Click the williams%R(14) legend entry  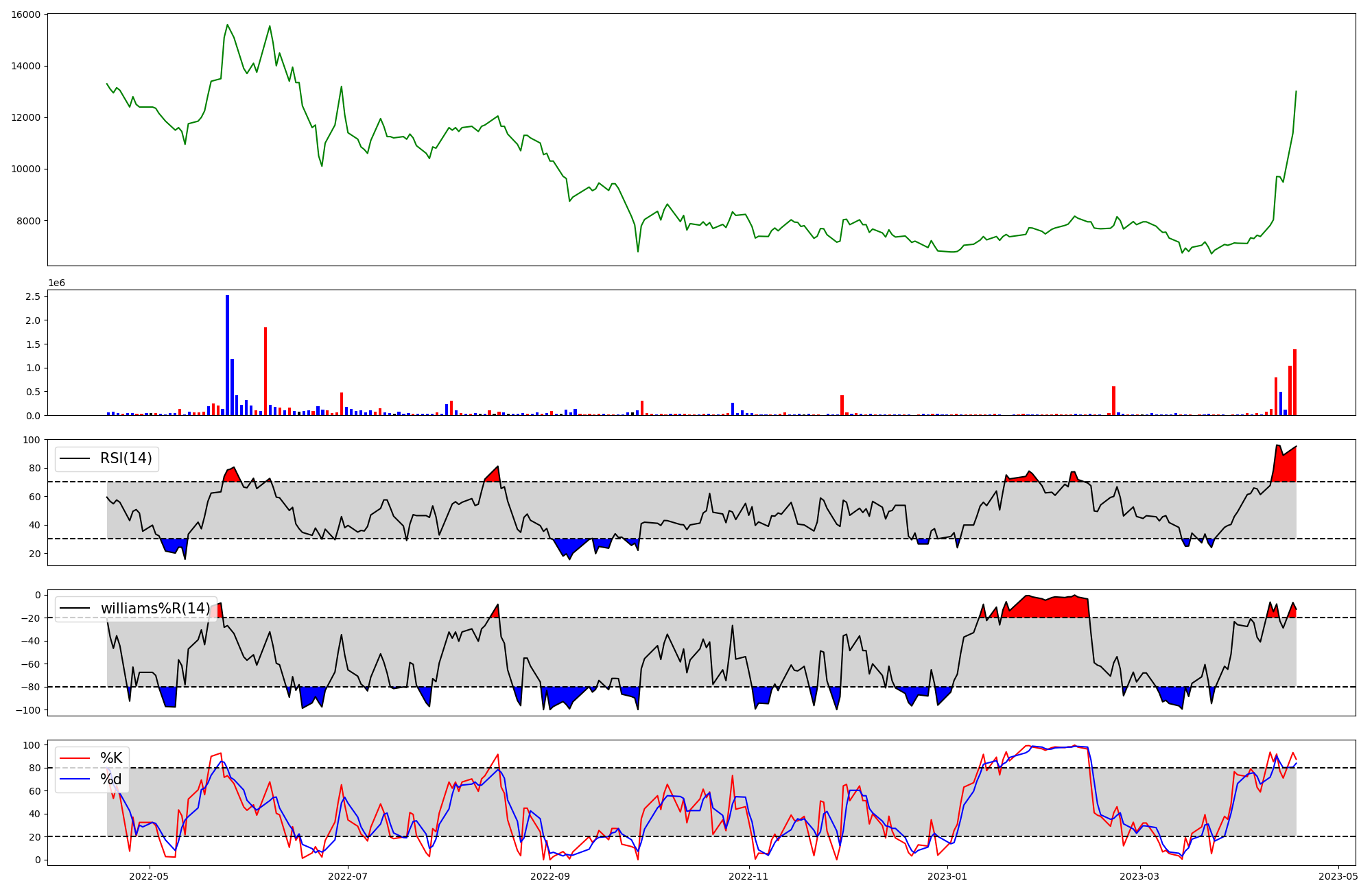[155, 609]
